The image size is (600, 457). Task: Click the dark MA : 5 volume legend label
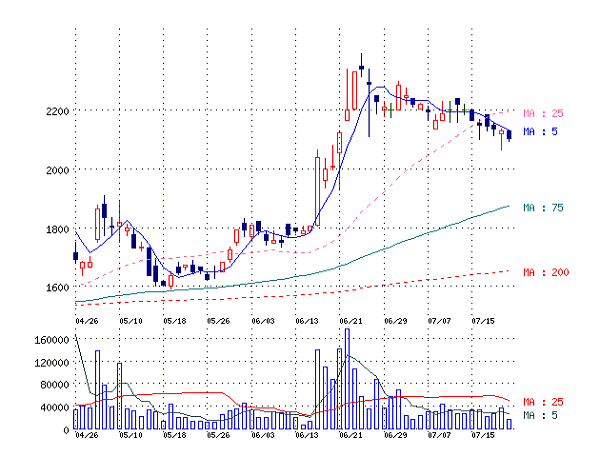point(540,415)
